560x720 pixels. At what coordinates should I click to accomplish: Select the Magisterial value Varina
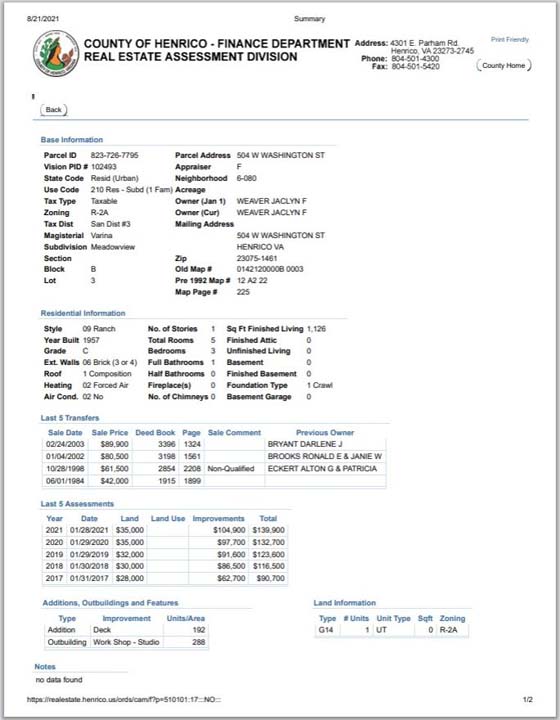point(101,236)
